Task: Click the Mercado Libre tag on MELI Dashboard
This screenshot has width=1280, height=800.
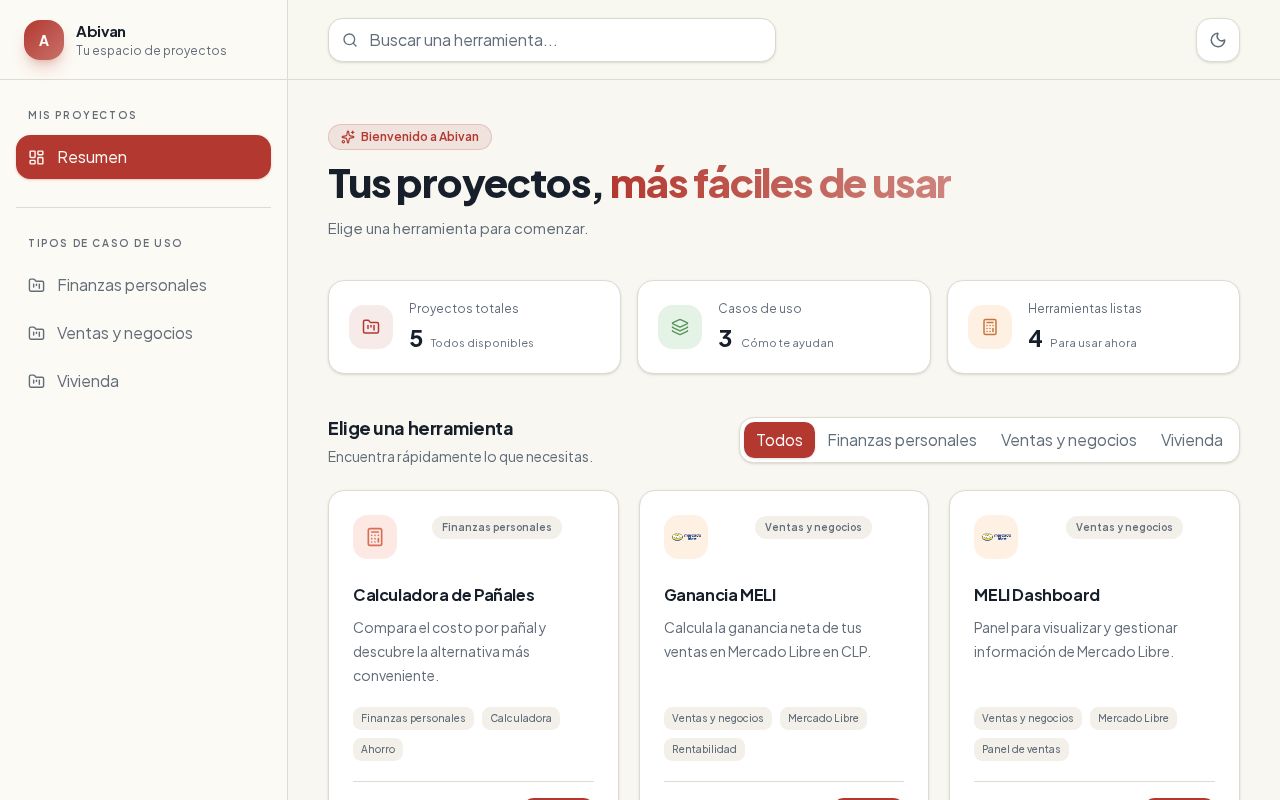Action: tap(1133, 718)
